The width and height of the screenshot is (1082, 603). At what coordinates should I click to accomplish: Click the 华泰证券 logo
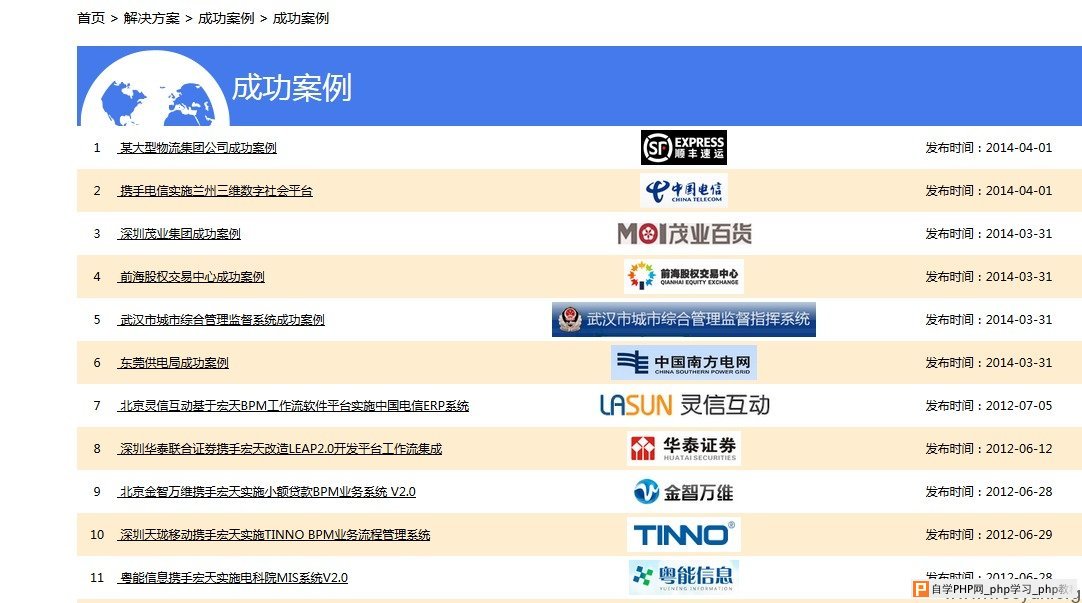pyautogui.click(x=684, y=448)
